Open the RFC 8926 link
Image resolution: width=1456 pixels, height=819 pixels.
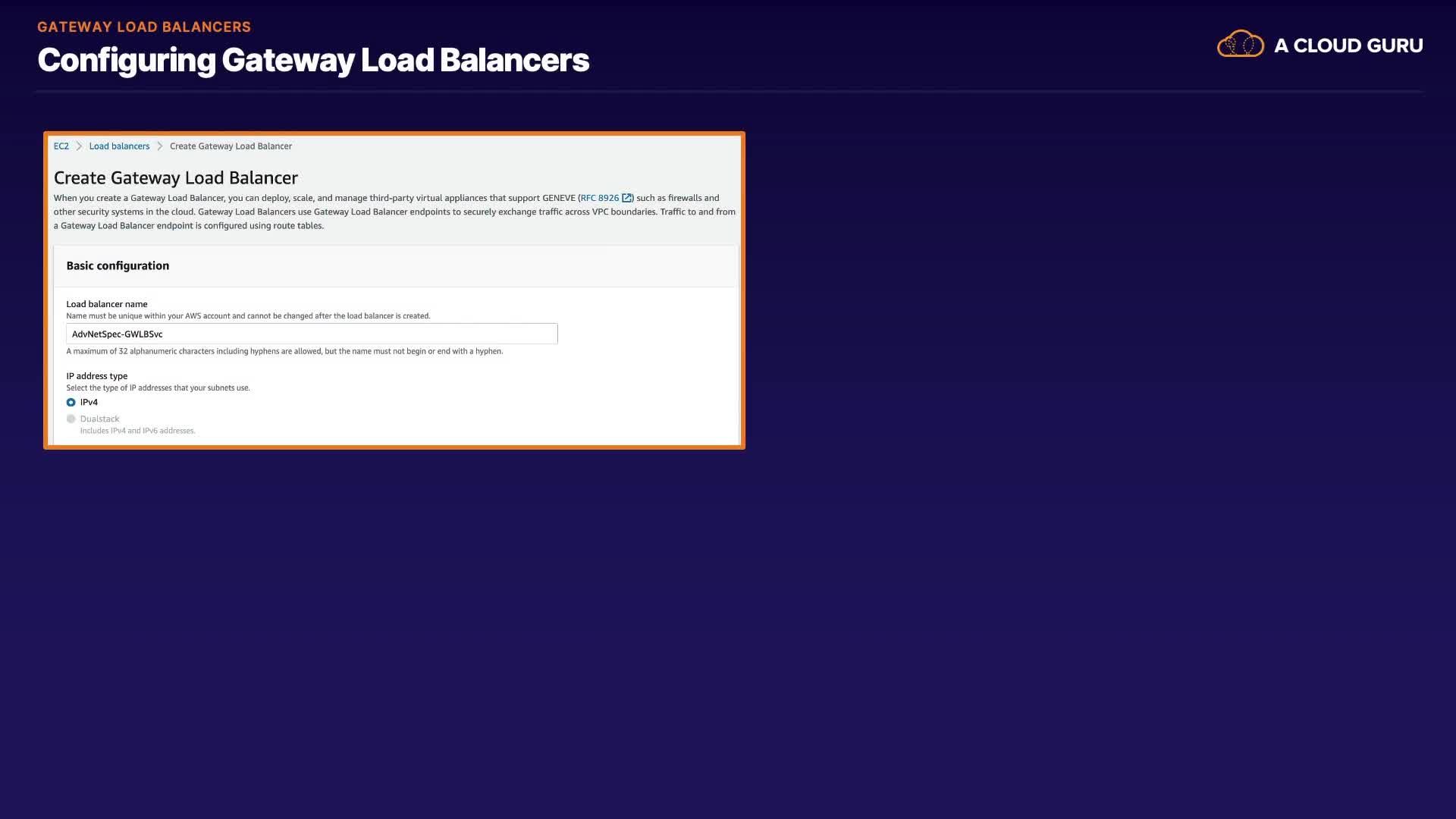599,198
